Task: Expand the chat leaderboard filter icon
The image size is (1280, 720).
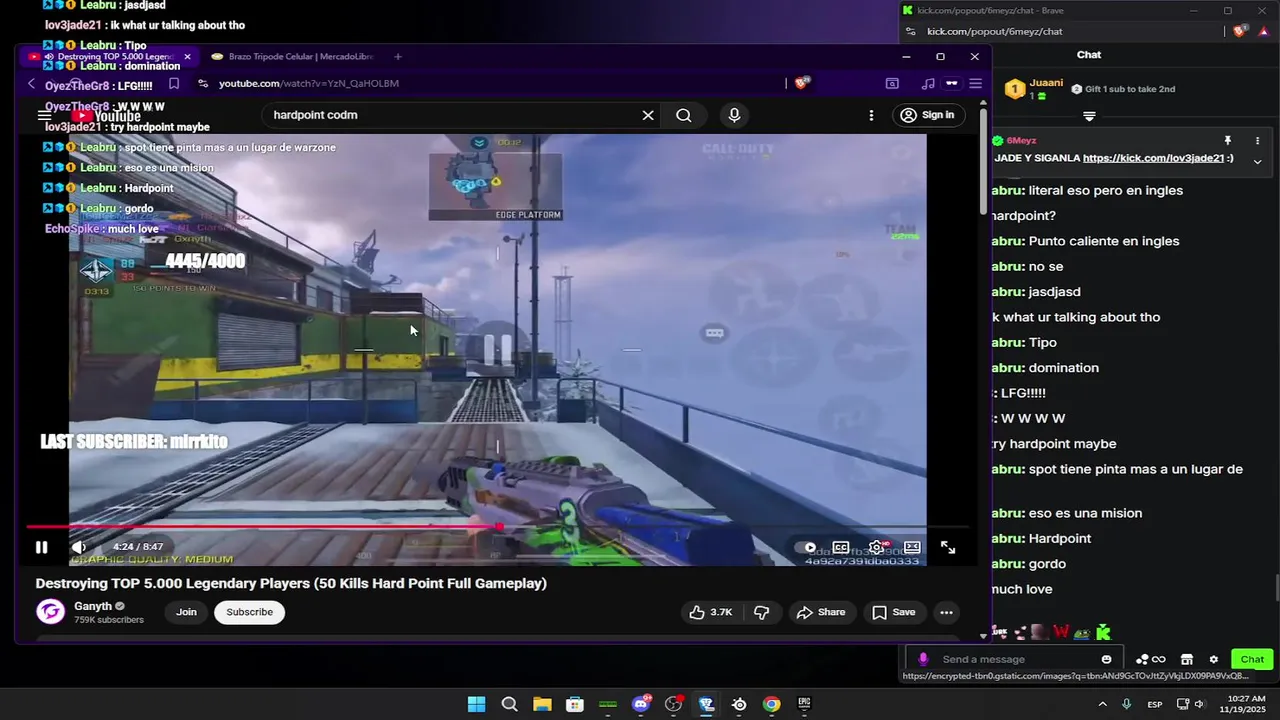Action: [1089, 116]
